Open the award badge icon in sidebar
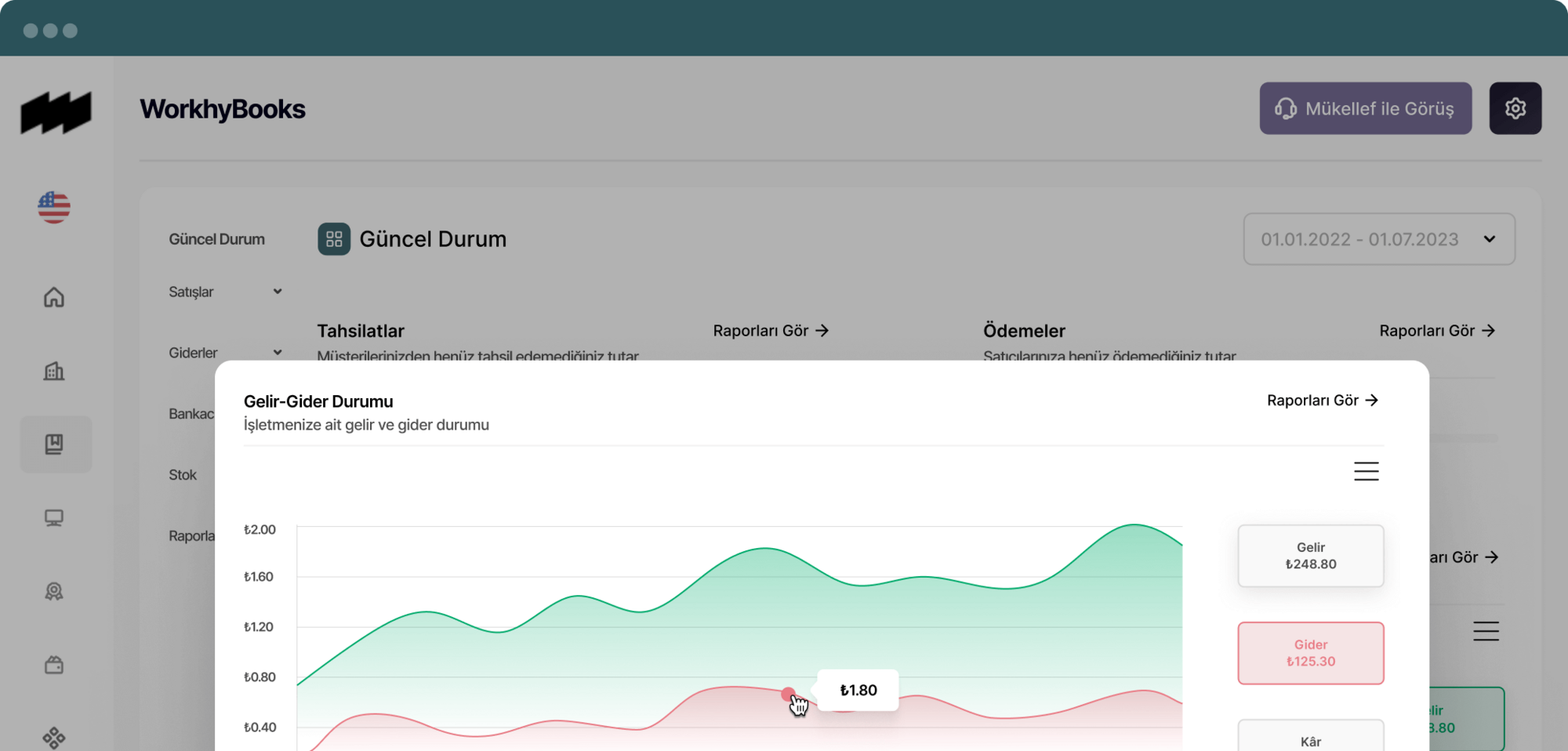The width and height of the screenshot is (1568, 751). (x=54, y=592)
